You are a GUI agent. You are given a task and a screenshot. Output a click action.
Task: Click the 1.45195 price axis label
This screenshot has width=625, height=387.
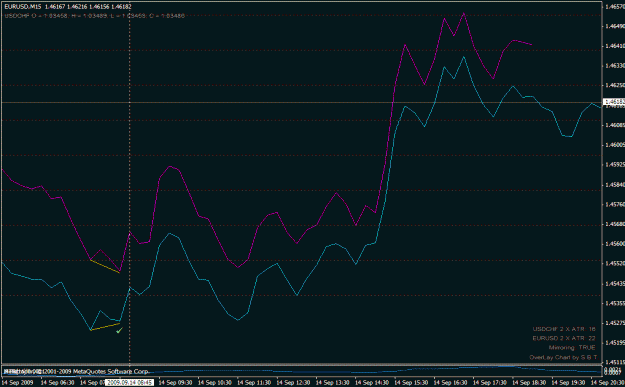pyautogui.click(x=615, y=342)
